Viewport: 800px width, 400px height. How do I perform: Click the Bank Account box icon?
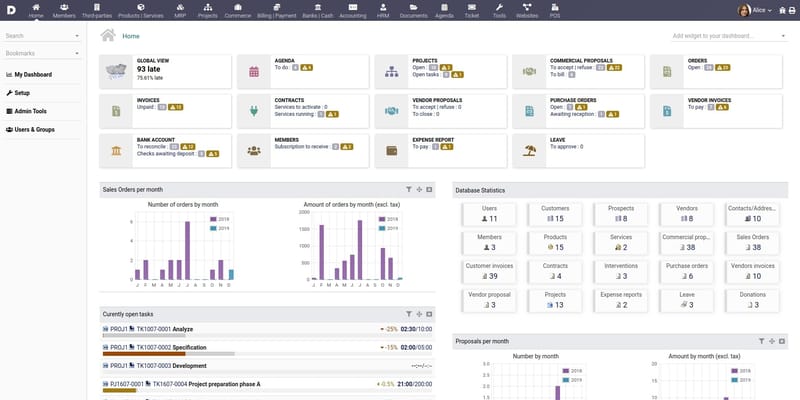click(116, 151)
